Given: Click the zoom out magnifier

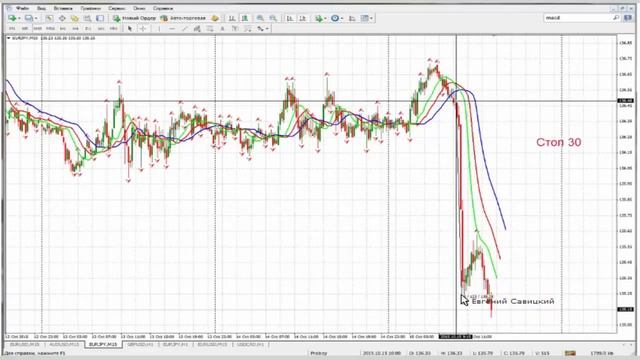Looking at the screenshot, I should click(x=273, y=18).
